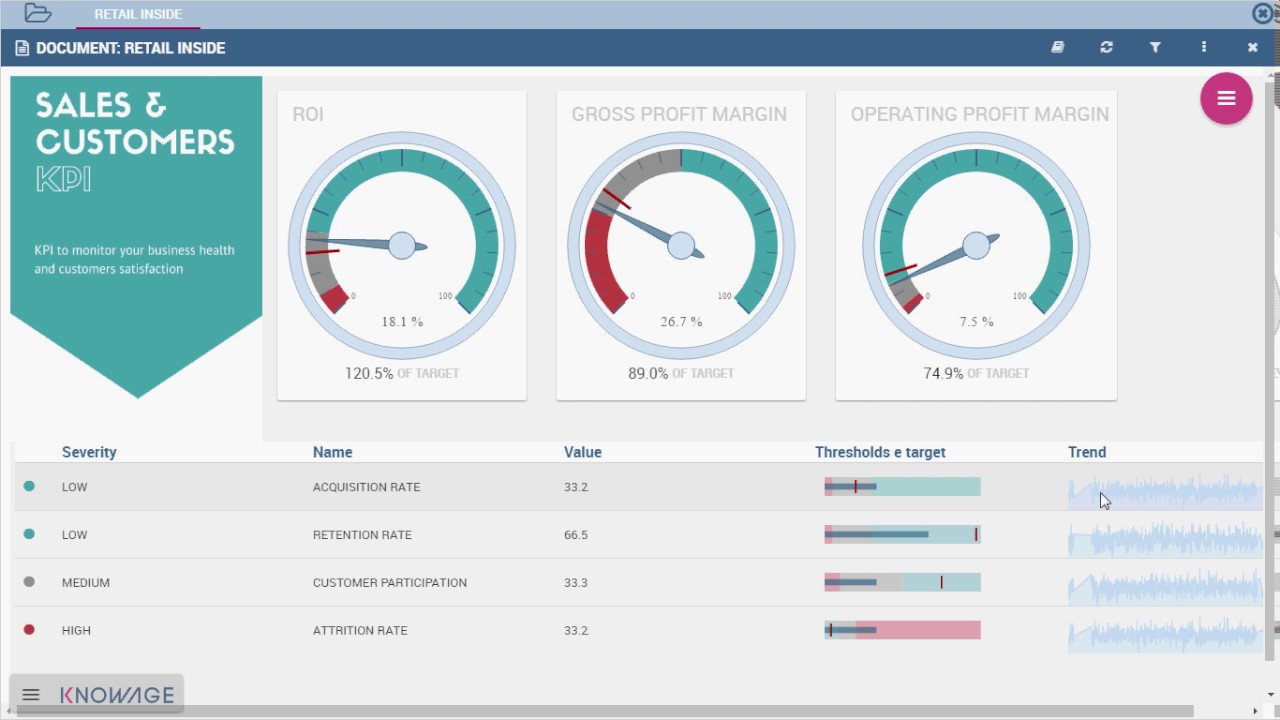The image size is (1280, 720).
Task: Click the Value column header
Action: click(x=582, y=452)
